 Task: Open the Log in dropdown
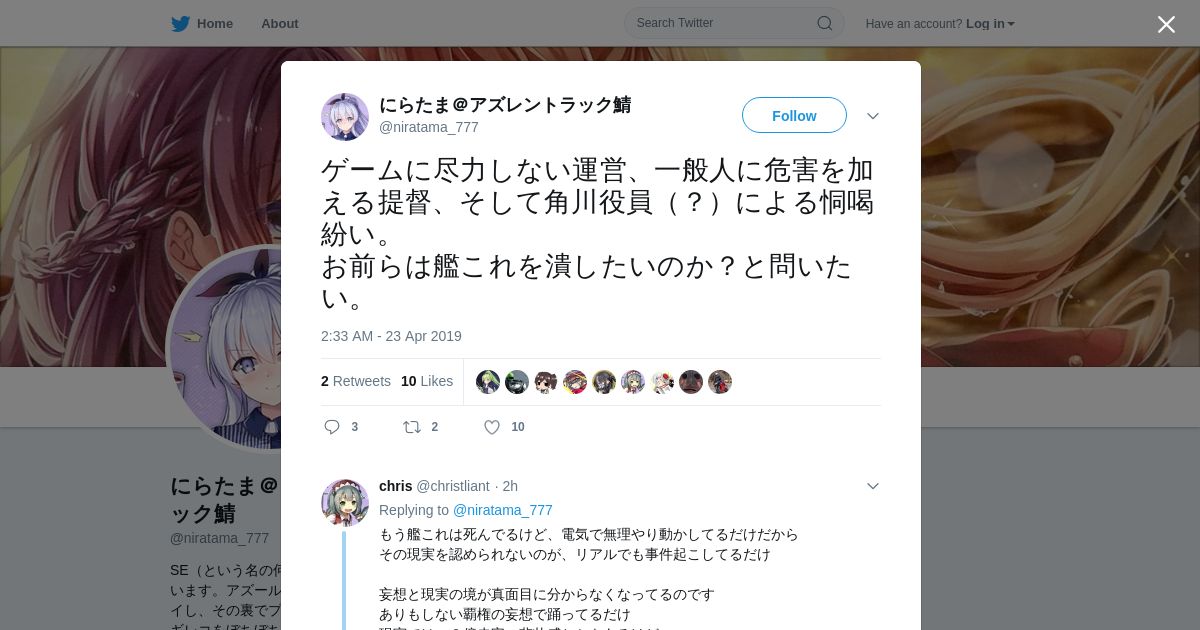[x=990, y=24]
